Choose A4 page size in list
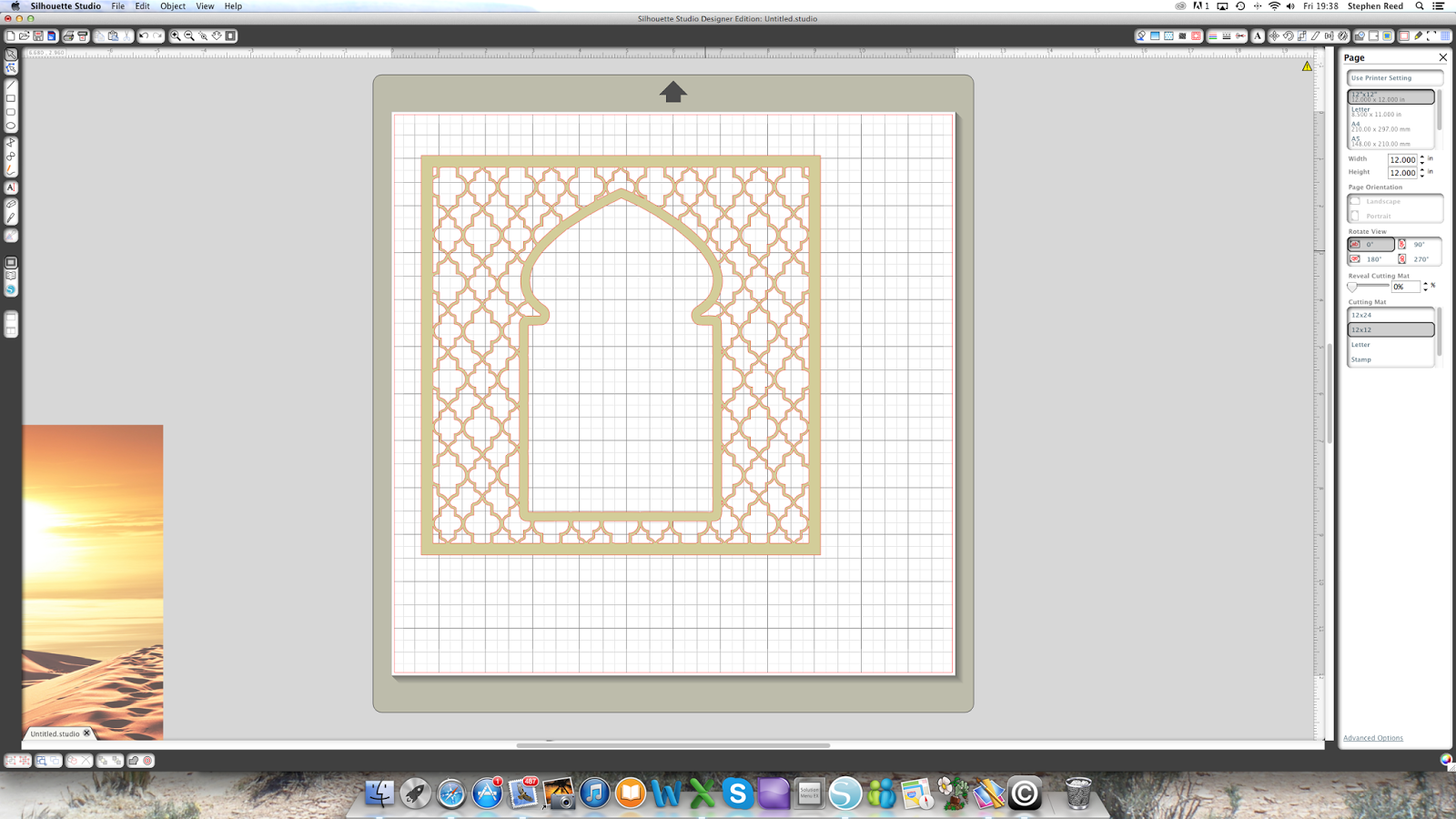This screenshot has width=1456, height=819. click(x=1390, y=126)
